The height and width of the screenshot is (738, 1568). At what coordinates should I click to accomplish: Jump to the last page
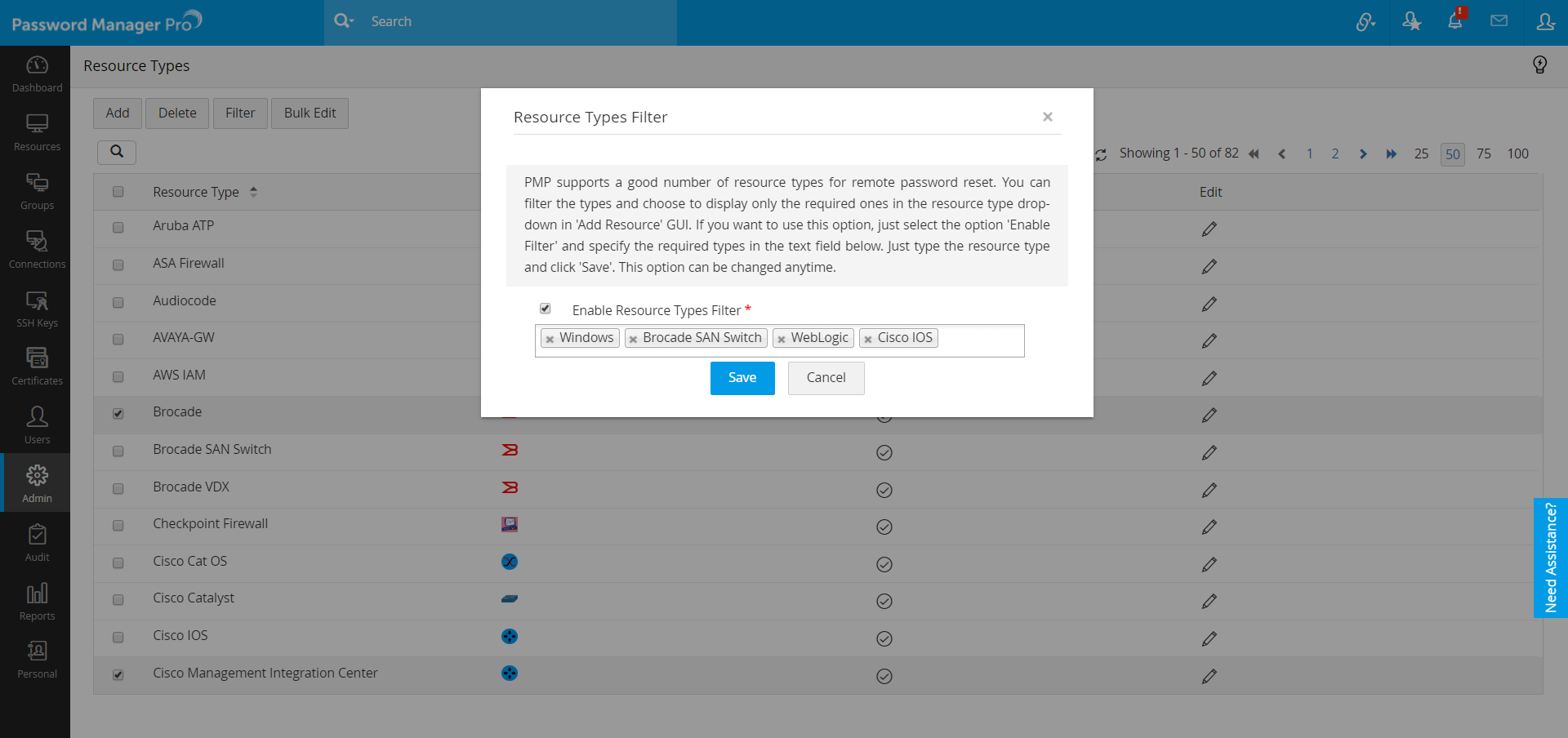click(1392, 154)
